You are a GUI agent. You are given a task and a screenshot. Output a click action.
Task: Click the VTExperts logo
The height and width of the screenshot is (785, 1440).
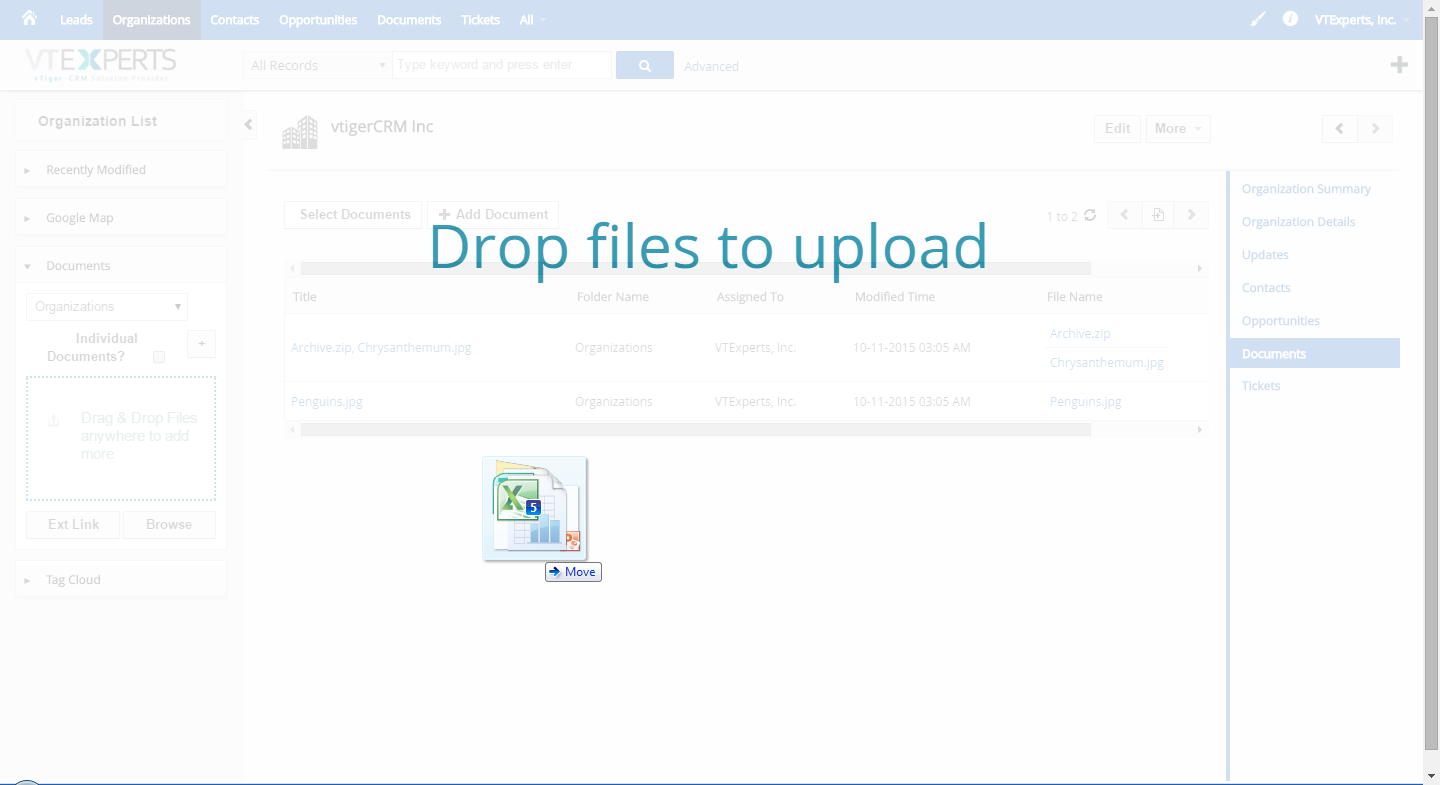coord(101,65)
